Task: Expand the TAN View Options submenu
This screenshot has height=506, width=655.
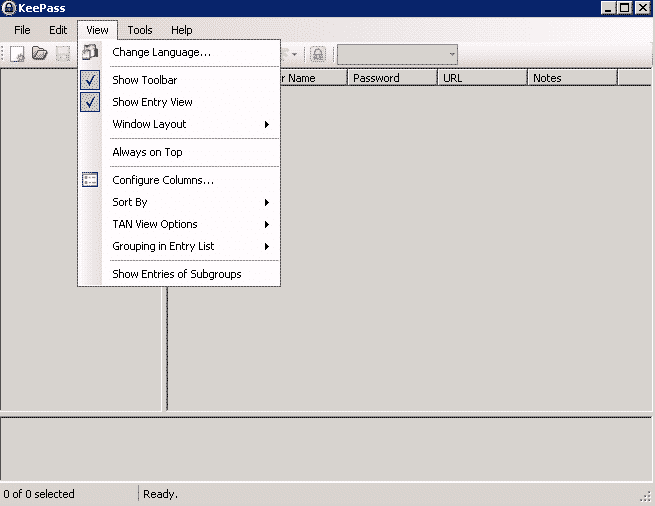Action: [179, 224]
